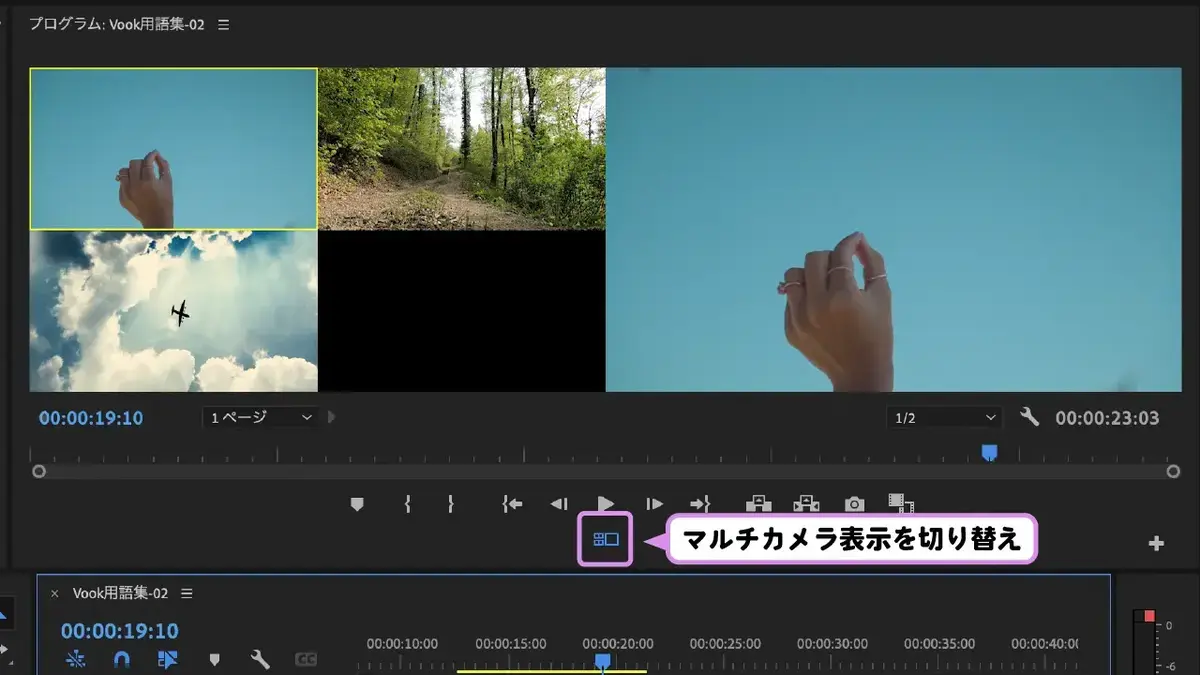Open the 1ページ page dropdown

pos(261,417)
